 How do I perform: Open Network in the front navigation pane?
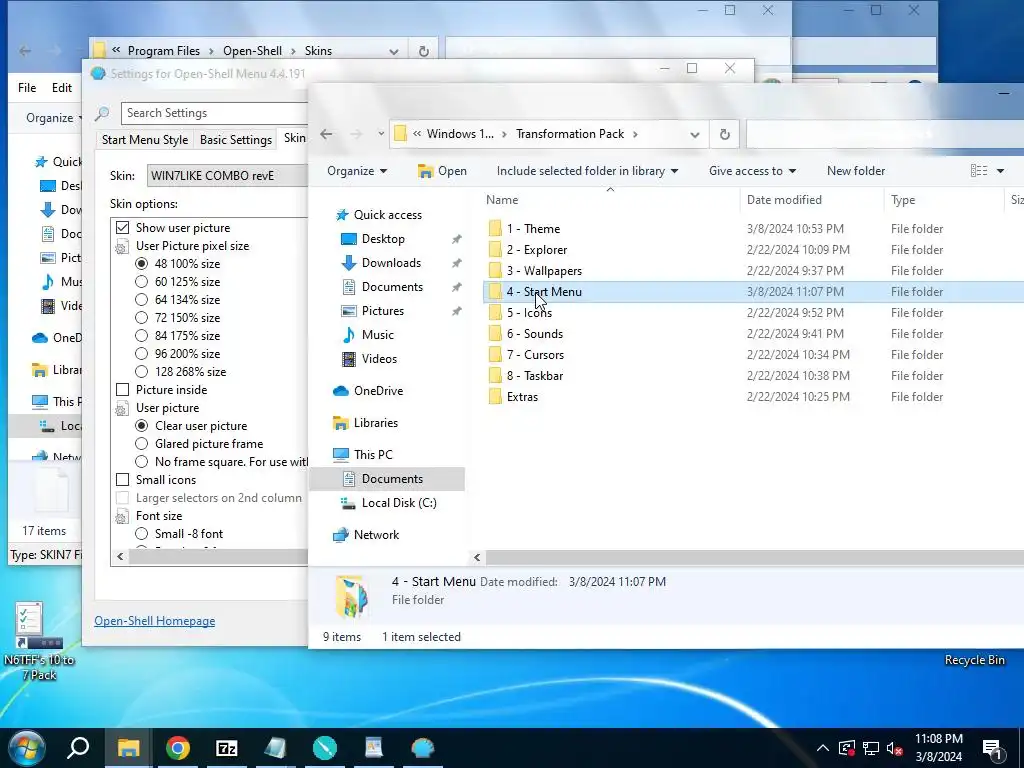(x=376, y=535)
